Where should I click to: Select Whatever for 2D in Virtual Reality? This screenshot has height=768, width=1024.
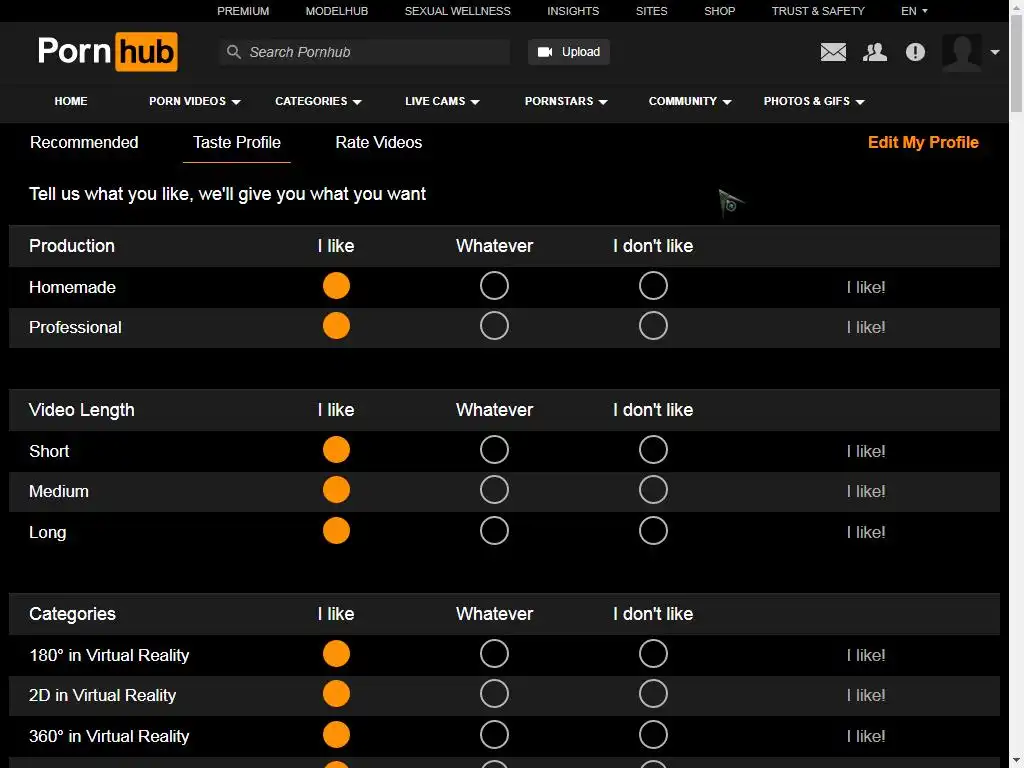[x=494, y=694]
